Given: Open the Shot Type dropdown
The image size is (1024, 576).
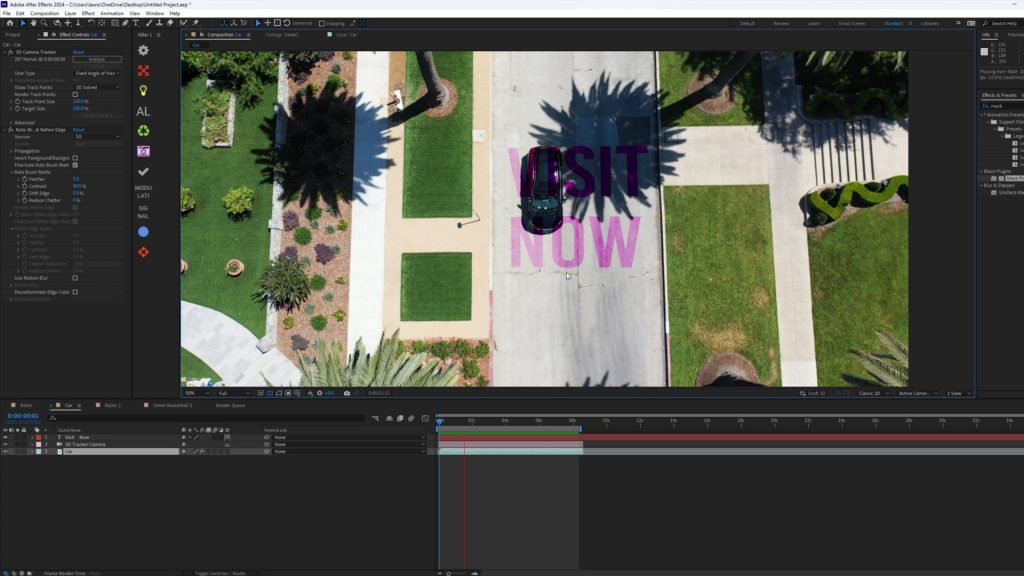Looking at the screenshot, I should tap(97, 73).
